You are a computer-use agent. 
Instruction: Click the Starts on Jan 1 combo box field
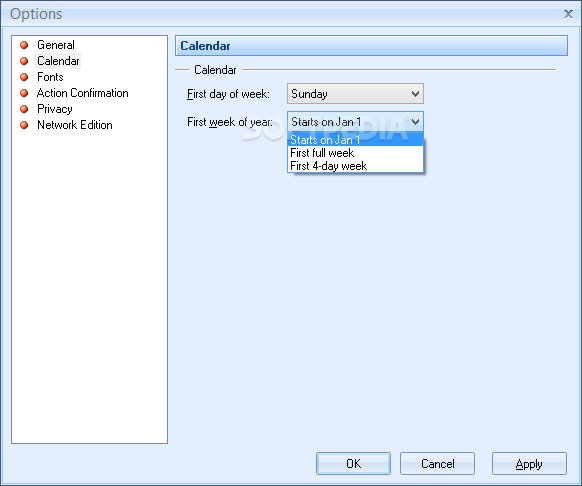pos(355,121)
